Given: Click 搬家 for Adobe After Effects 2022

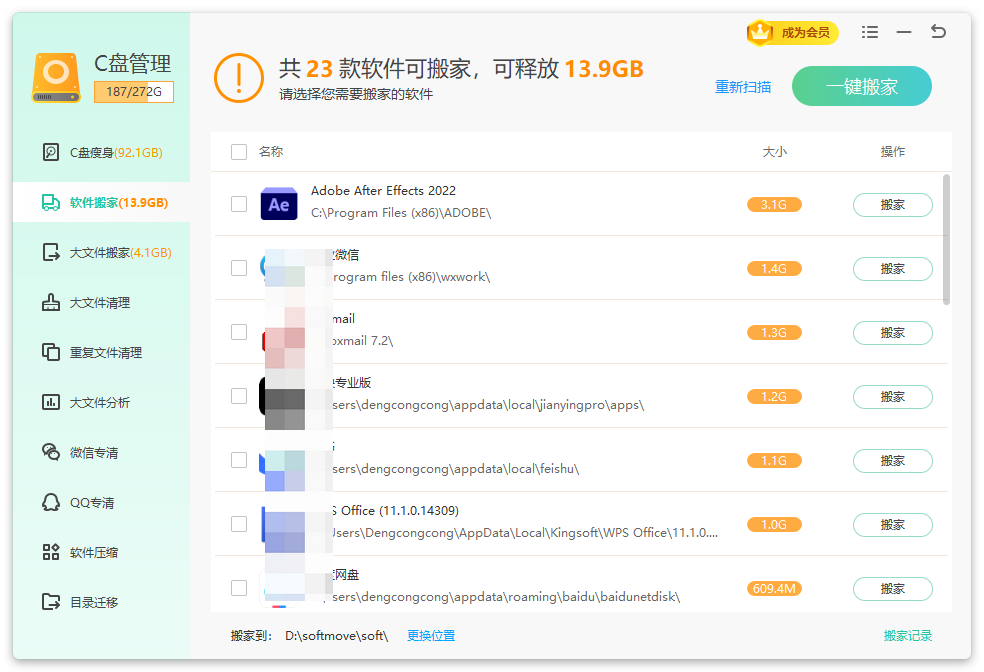Looking at the screenshot, I should point(892,205).
